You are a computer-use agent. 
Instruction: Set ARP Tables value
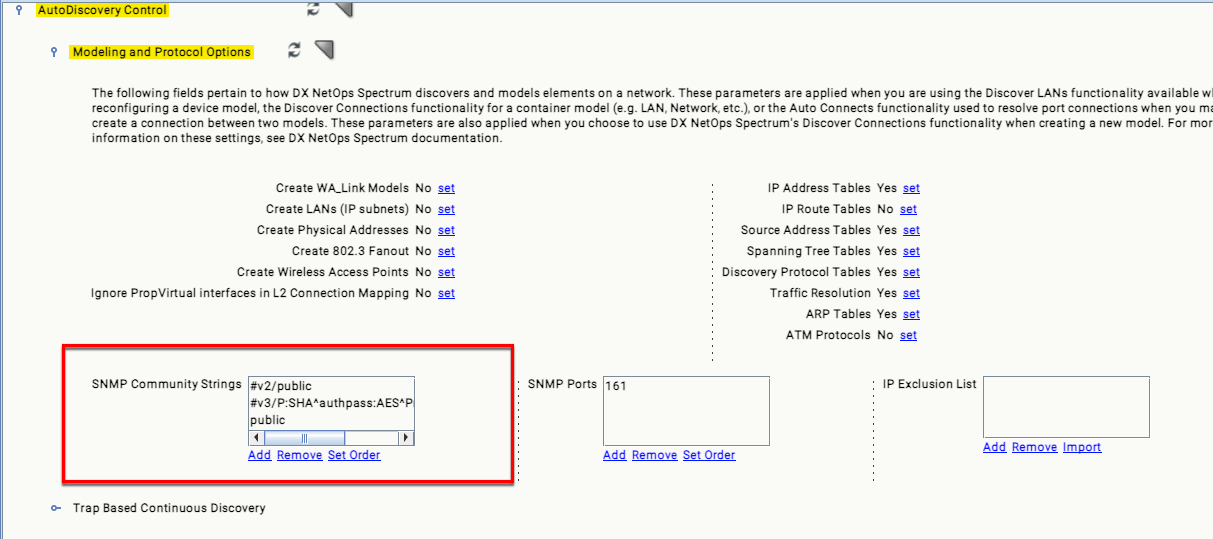pyautogui.click(x=911, y=314)
